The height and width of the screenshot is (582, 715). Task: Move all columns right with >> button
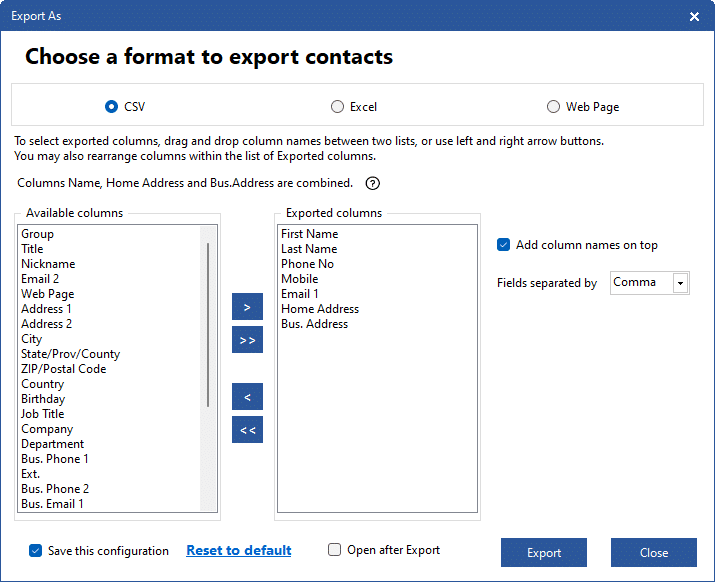click(x=247, y=340)
